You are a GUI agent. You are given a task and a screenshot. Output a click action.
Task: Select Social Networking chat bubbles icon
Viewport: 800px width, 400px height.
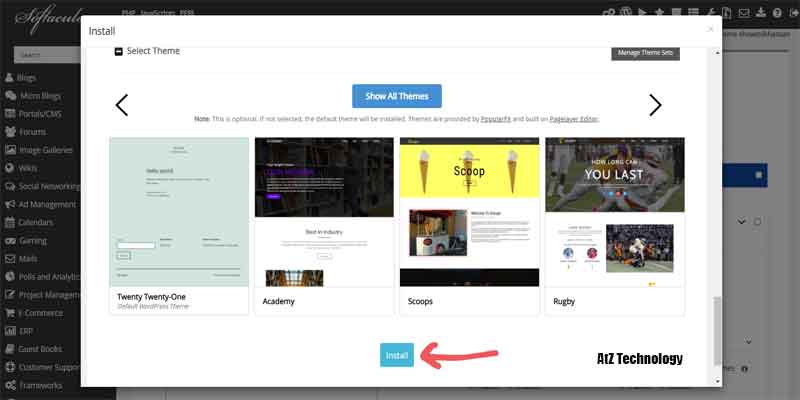coord(10,186)
